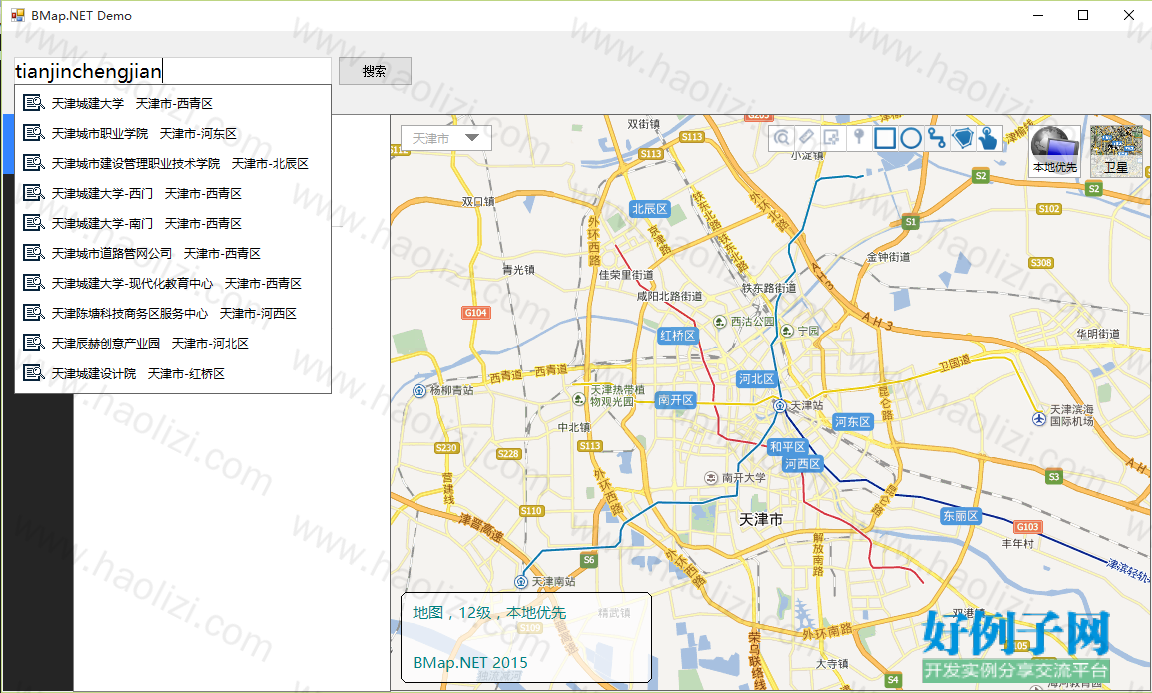1152x693 pixels.
Task: Choose suggestion 天津陈塘科技商务区服务中心
Action: pyautogui.click(x=173, y=314)
